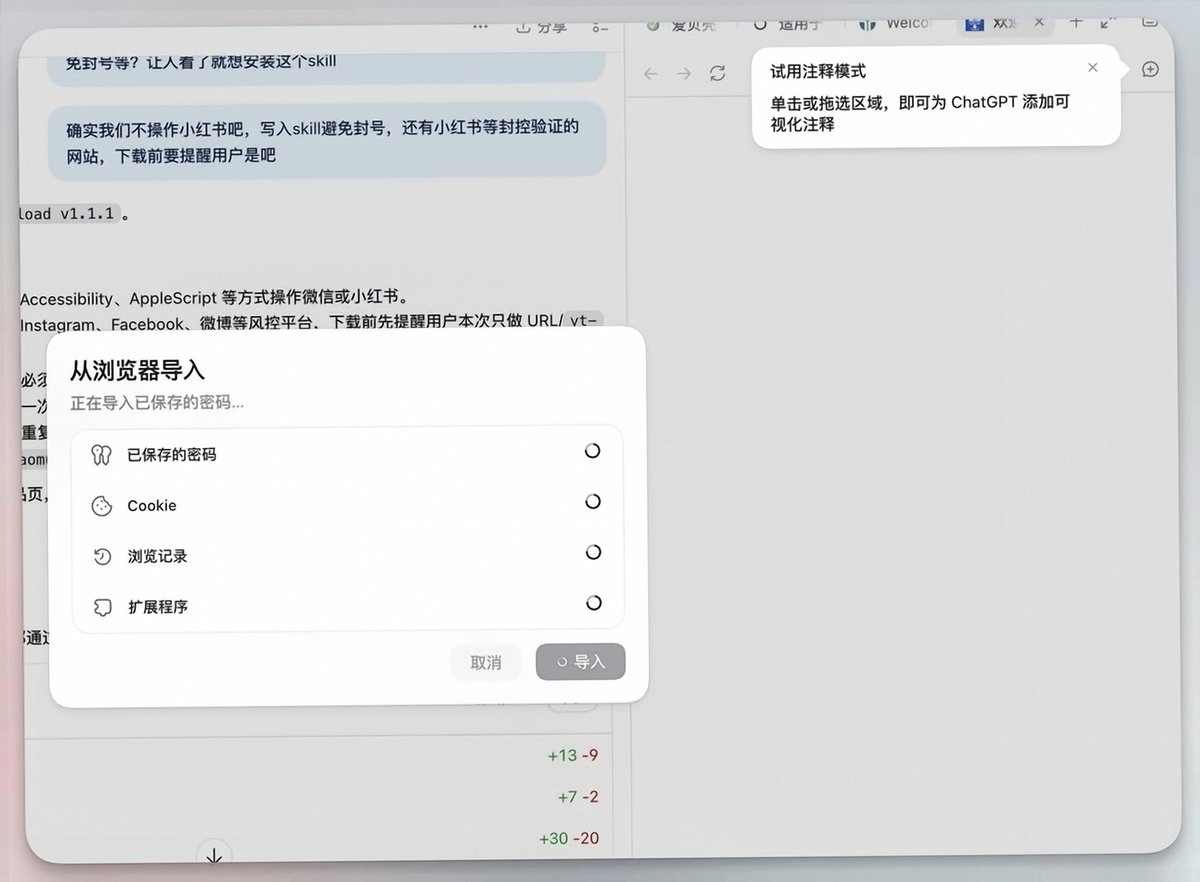Click the 扩展程序 row loading spinner
This screenshot has height=882, width=1200.
tap(593, 603)
